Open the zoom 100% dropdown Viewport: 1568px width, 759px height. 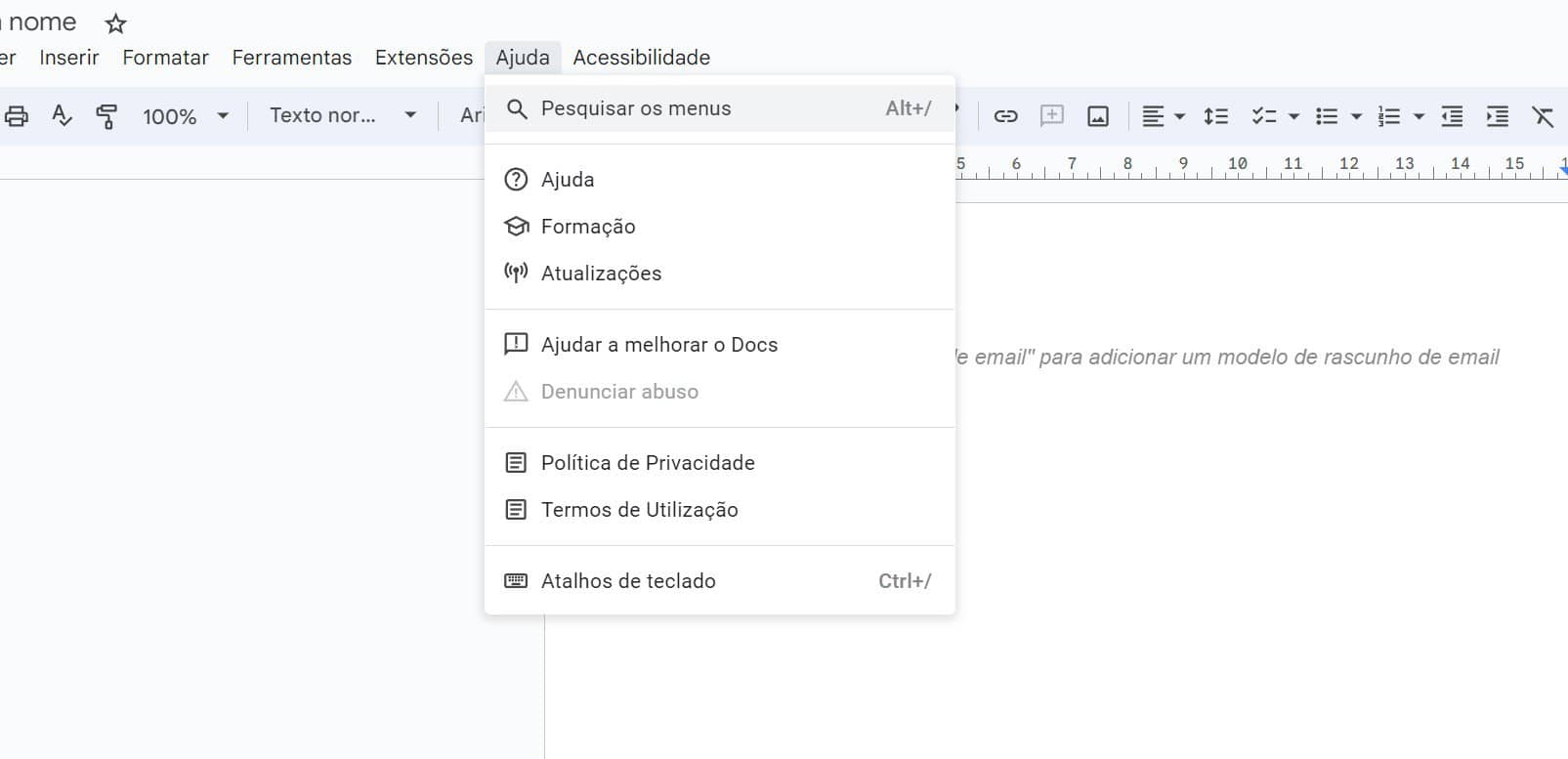(x=186, y=116)
